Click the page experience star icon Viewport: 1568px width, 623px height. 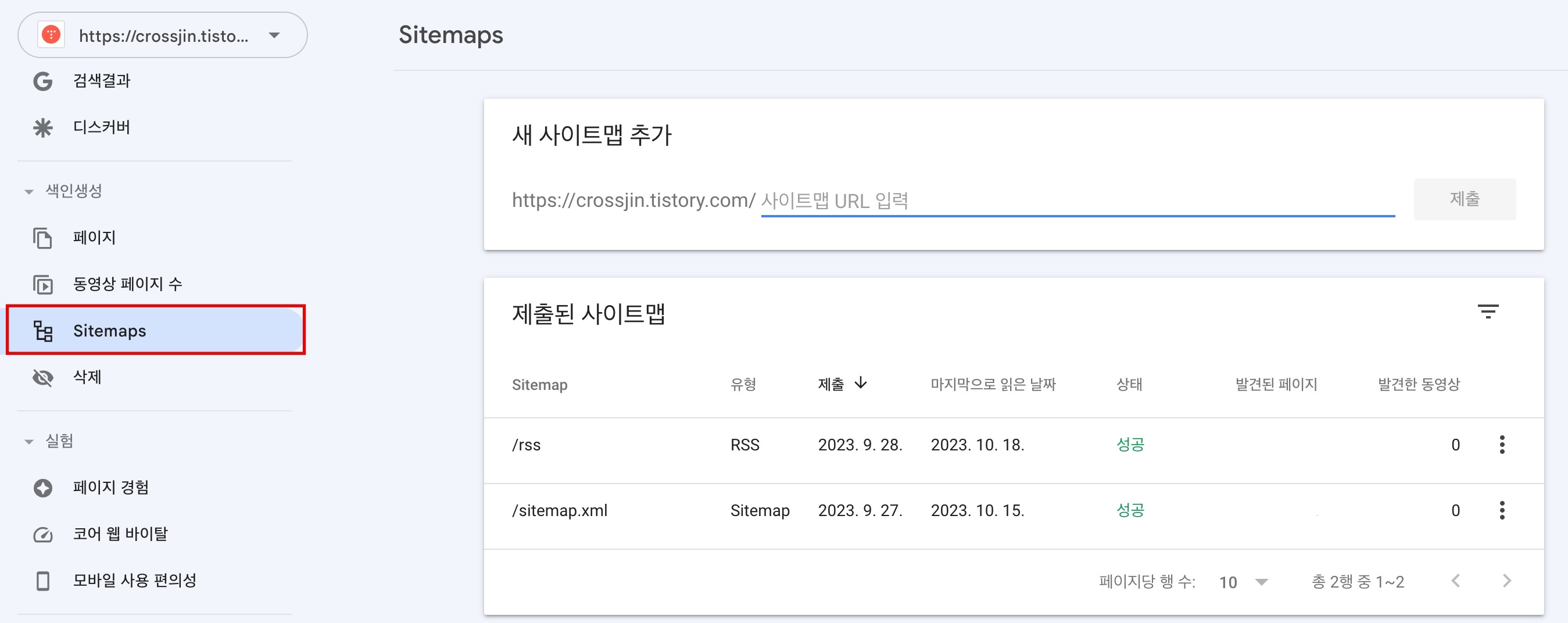click(x=42, y=488)
